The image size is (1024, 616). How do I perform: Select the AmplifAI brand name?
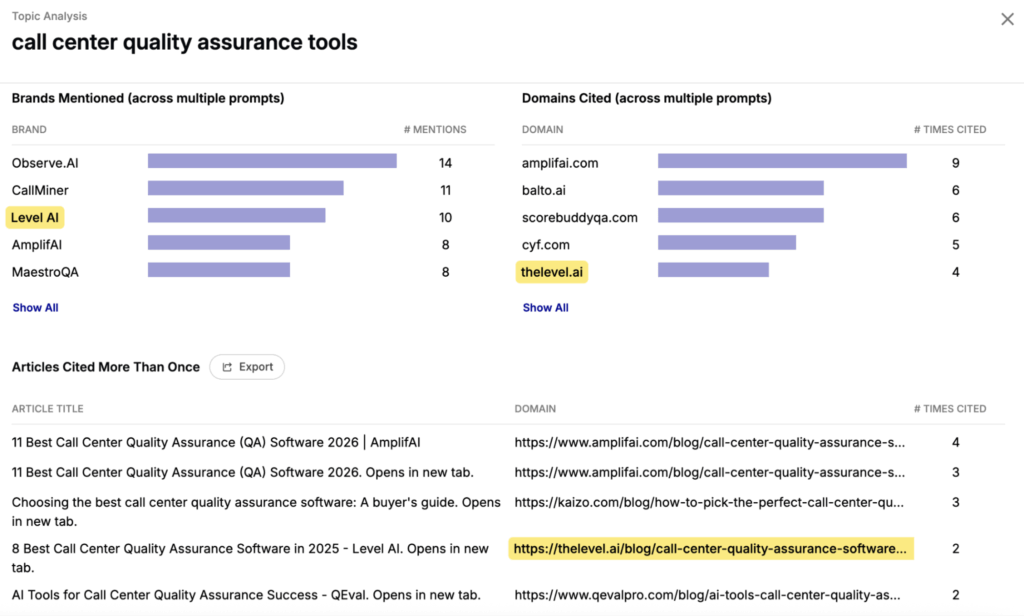37,245
